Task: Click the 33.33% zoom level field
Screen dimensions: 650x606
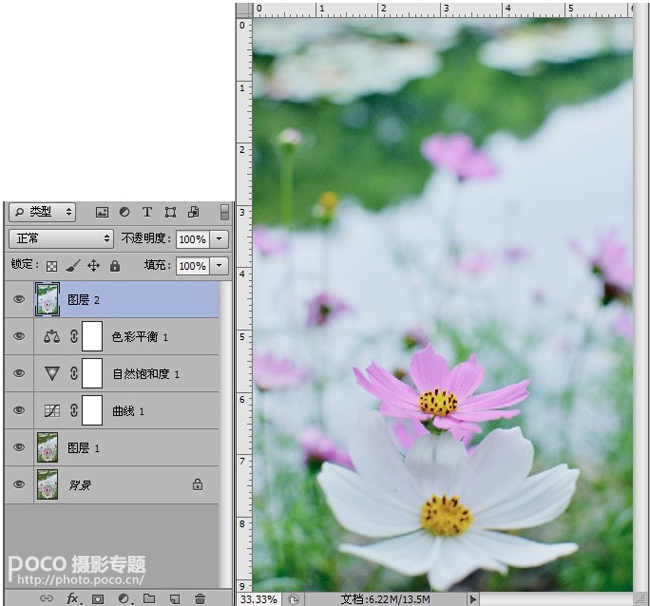Action: click(x=259, y=599)
